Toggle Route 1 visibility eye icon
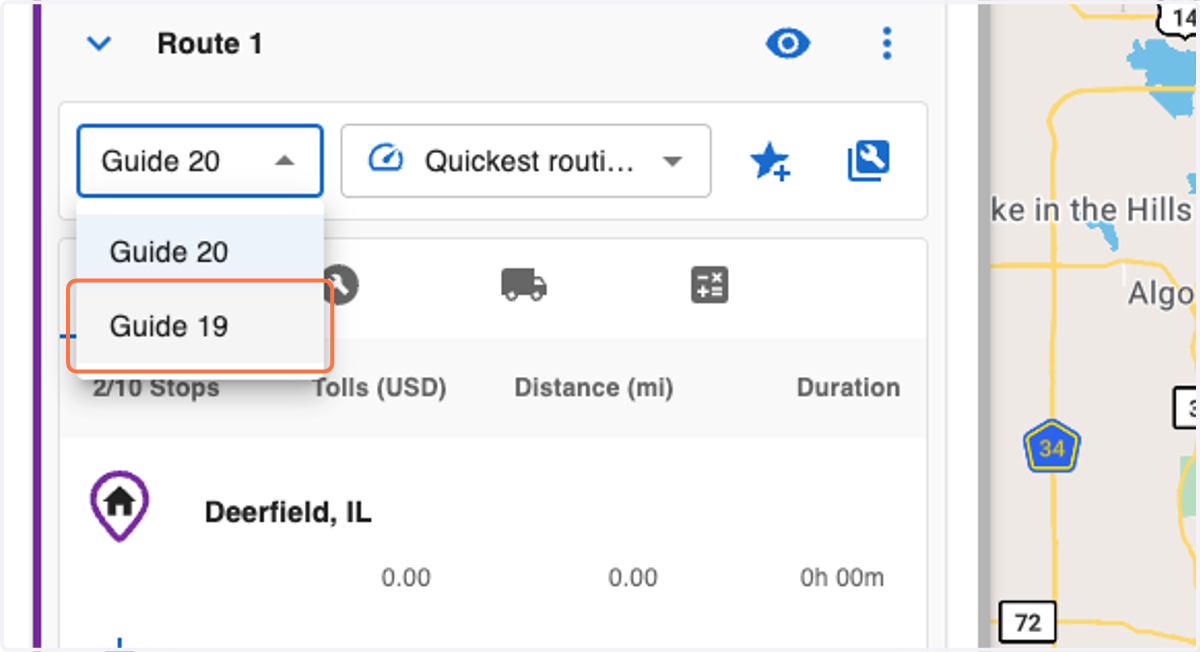This screenshot has height=652, width=1200. coord(788,43)
